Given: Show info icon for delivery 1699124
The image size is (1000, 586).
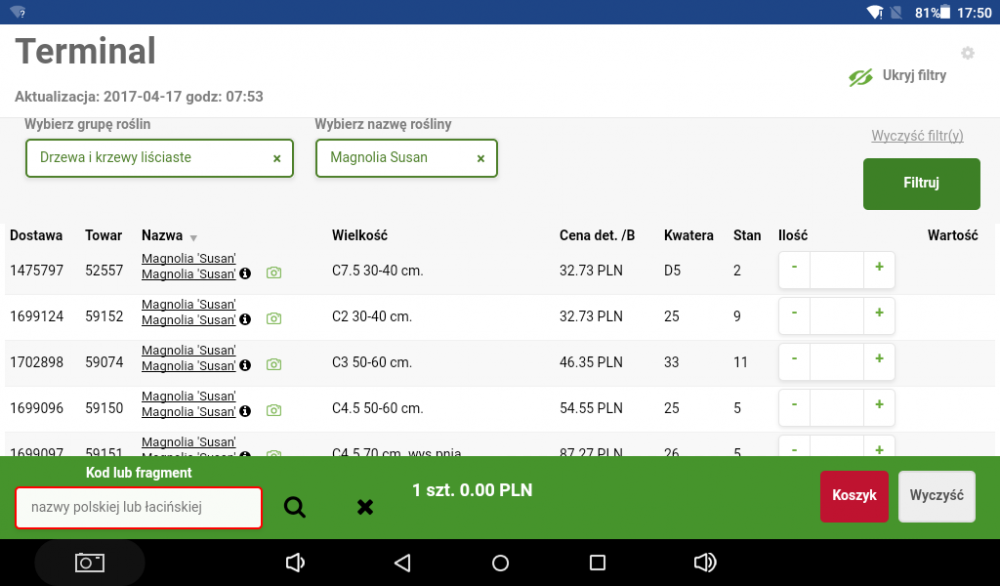Looking at the screenshot, I should (x=245, y=320).
